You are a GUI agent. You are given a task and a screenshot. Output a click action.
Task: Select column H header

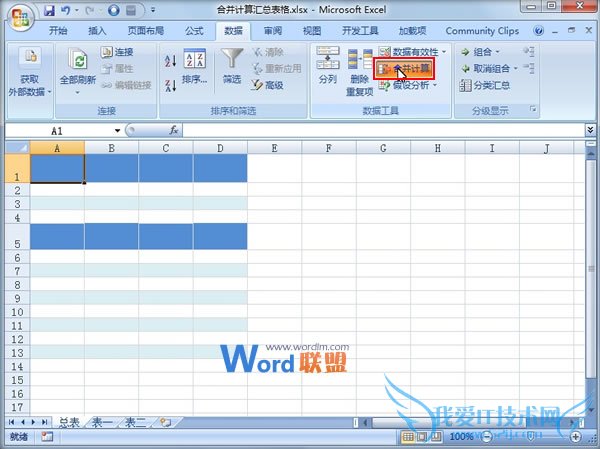437,148
